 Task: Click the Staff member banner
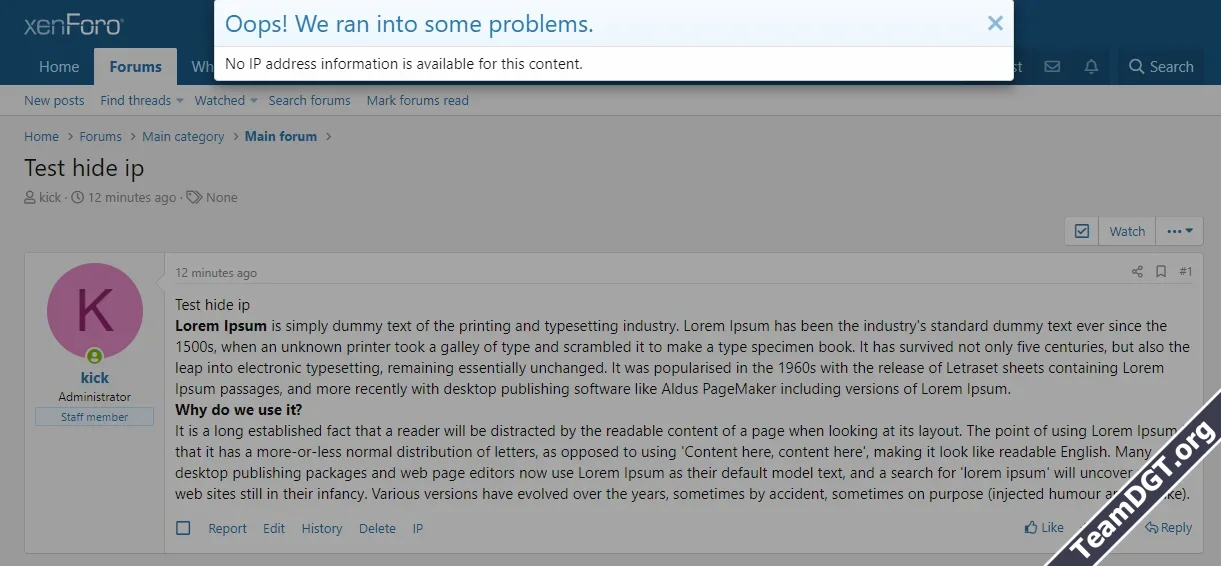[94, 417]
